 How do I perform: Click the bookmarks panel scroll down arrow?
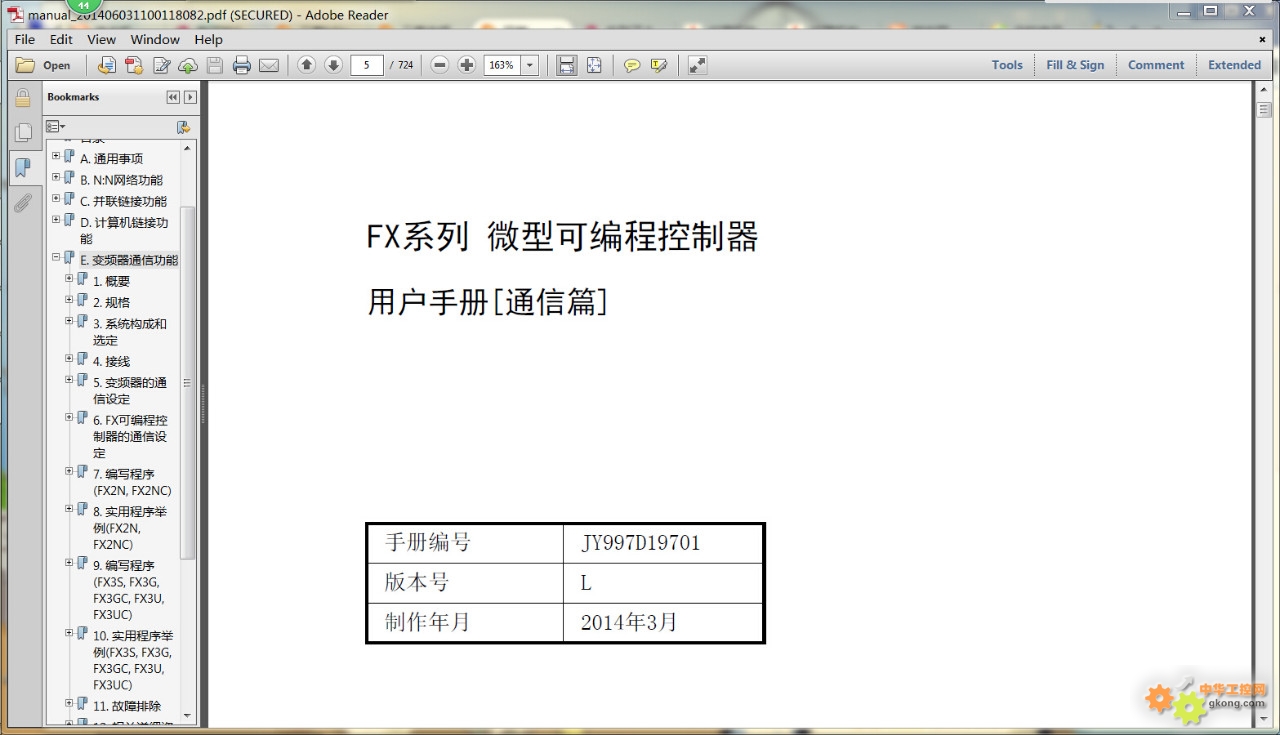pyautogui.click(x=188, y=716)
